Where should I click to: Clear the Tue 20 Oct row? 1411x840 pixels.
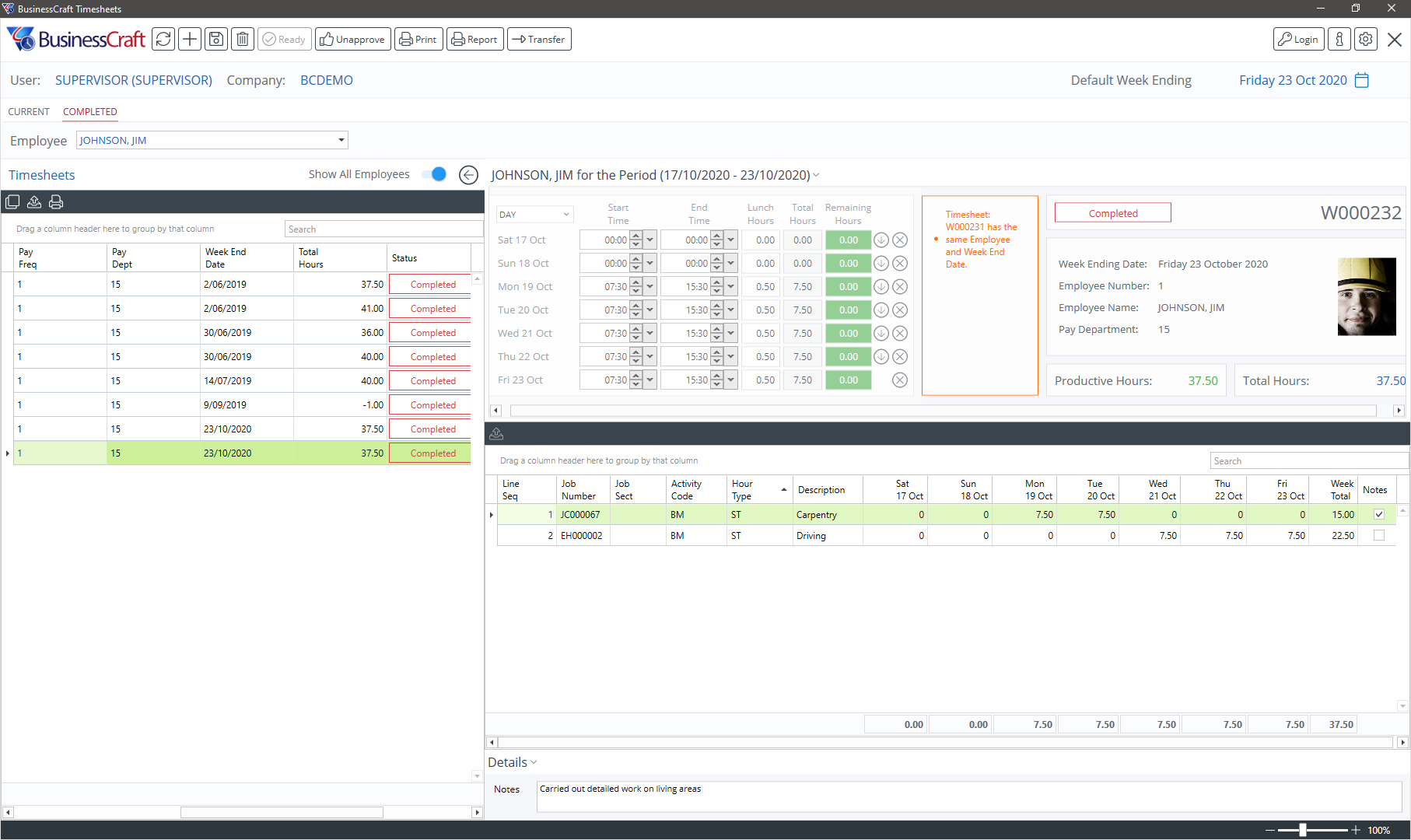[900, 310]
